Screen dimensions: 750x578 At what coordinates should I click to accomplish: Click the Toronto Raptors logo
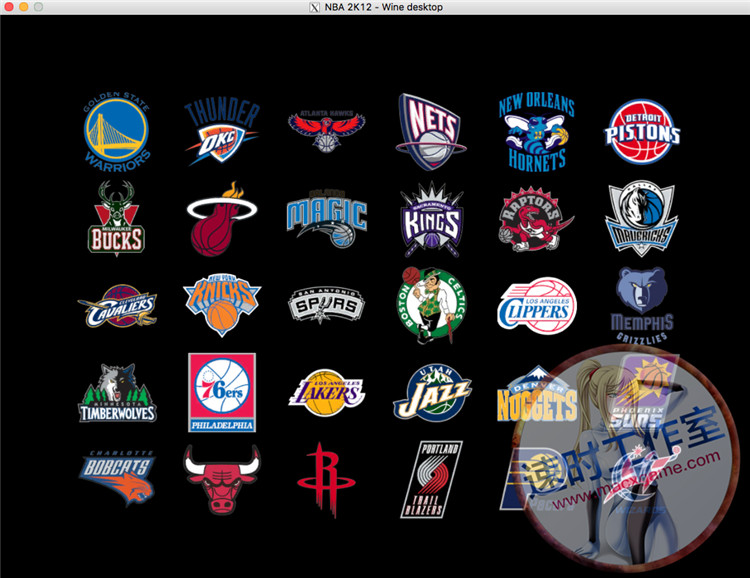pos(536,219)
